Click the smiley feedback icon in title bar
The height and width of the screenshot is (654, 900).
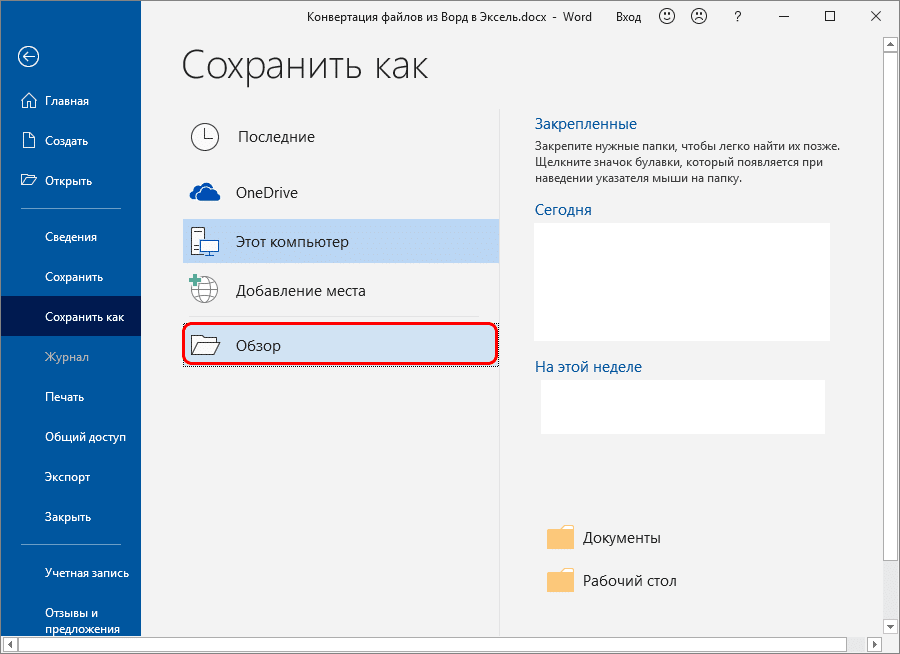(666, 16)
